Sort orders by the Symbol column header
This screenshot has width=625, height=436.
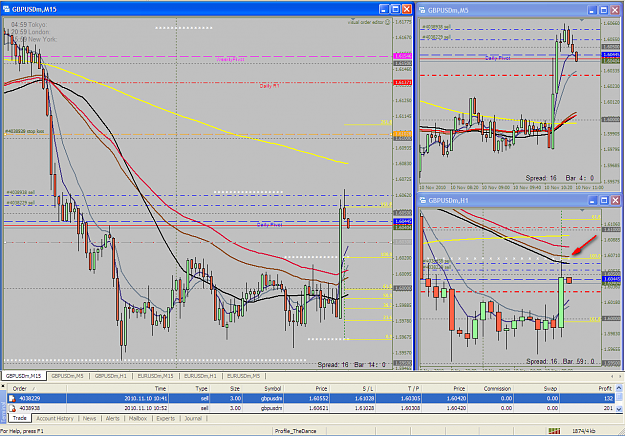tap(263, 389)
